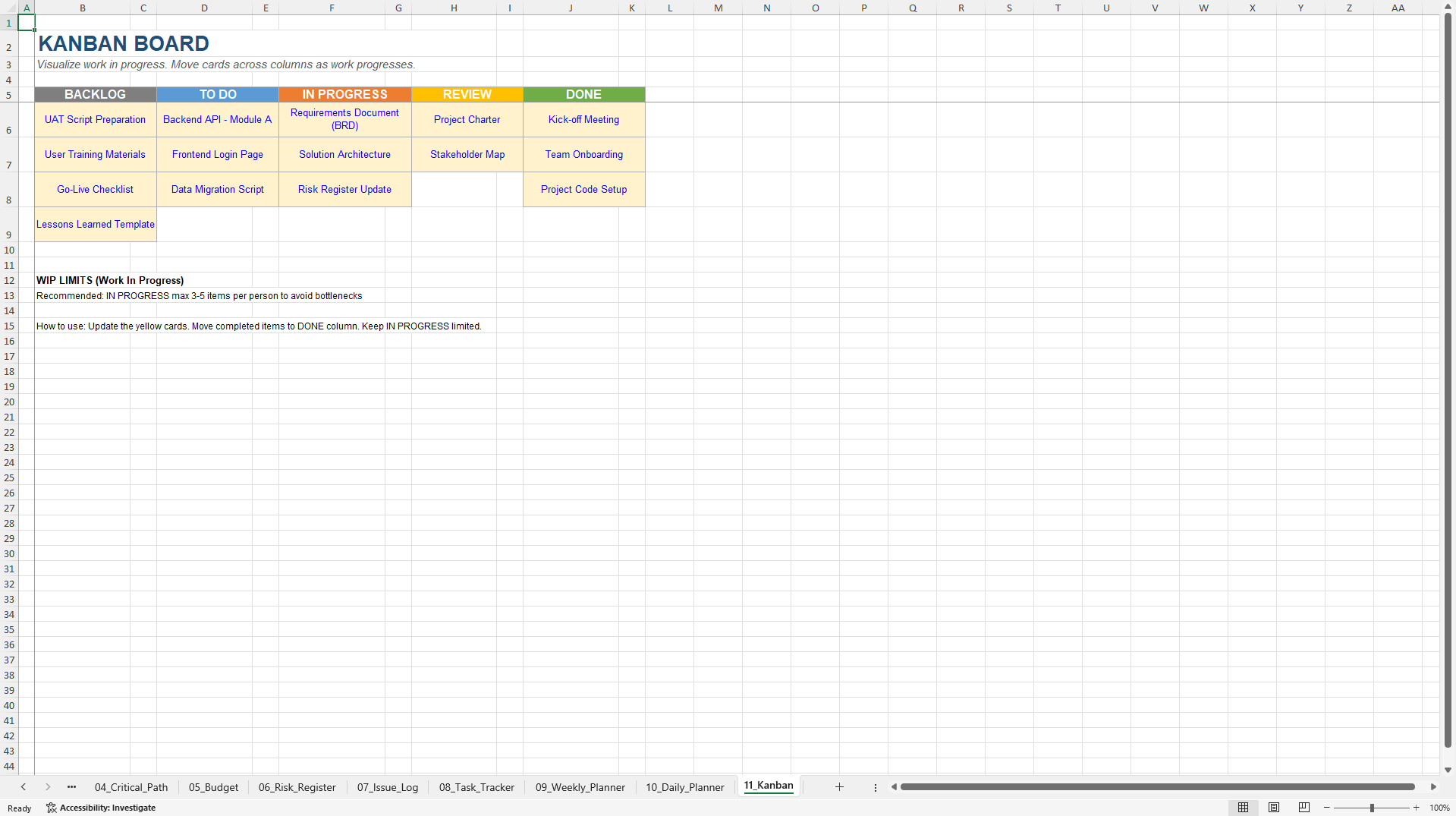Open the sheet tab options dots
Image resolution: width=1456 pixels, height=816 pixels.
875,787
